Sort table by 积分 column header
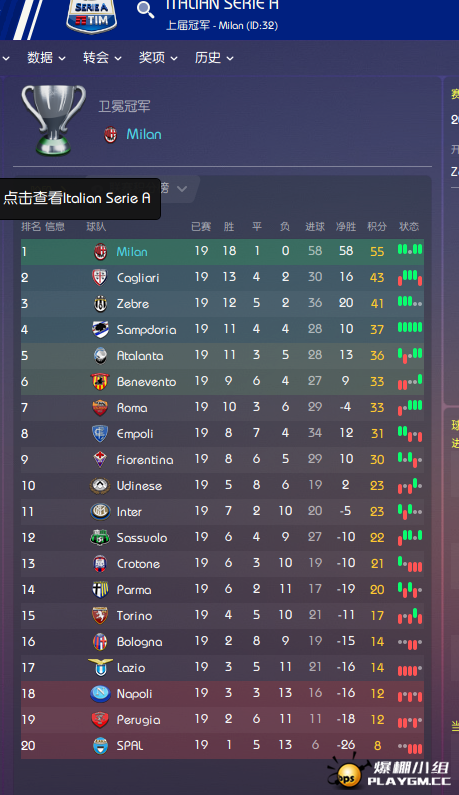The width and height of the screenshot is (459, 795). point(377,227)
